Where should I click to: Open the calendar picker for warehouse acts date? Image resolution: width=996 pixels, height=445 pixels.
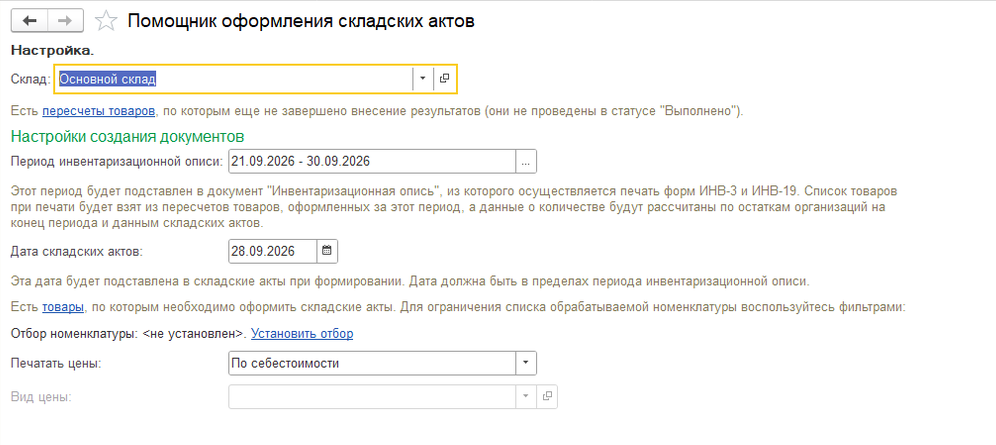[326, 251]
